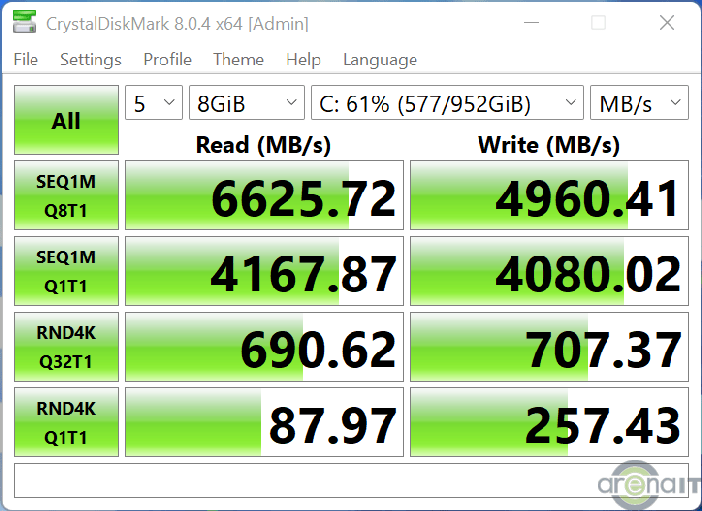This screenshot has width=702, height=511.
Task: Open the Help menu
Action: [x=303, y=60]
